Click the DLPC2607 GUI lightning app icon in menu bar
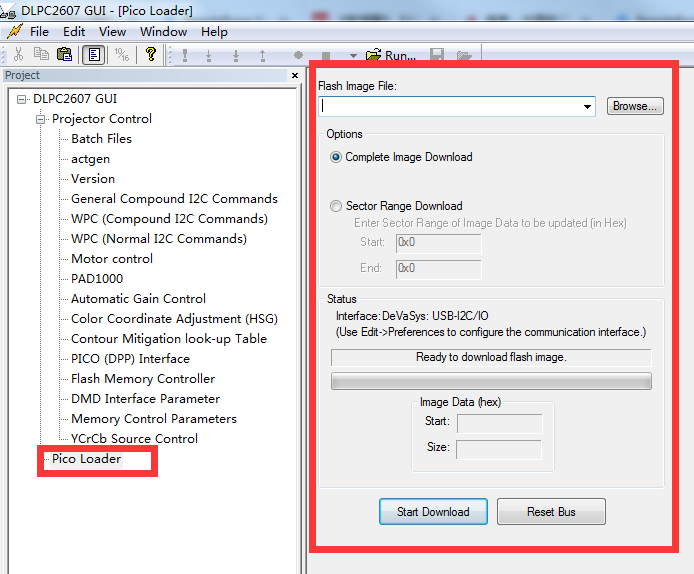The width and height of the screenshot is (694, 574). pos(15,31)
